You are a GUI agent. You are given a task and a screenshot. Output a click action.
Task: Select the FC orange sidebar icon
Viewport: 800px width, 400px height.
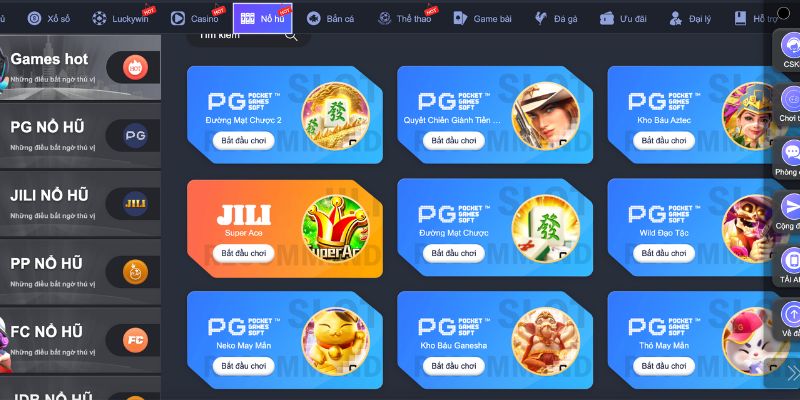pyautogui.click(x=135, y=340)
